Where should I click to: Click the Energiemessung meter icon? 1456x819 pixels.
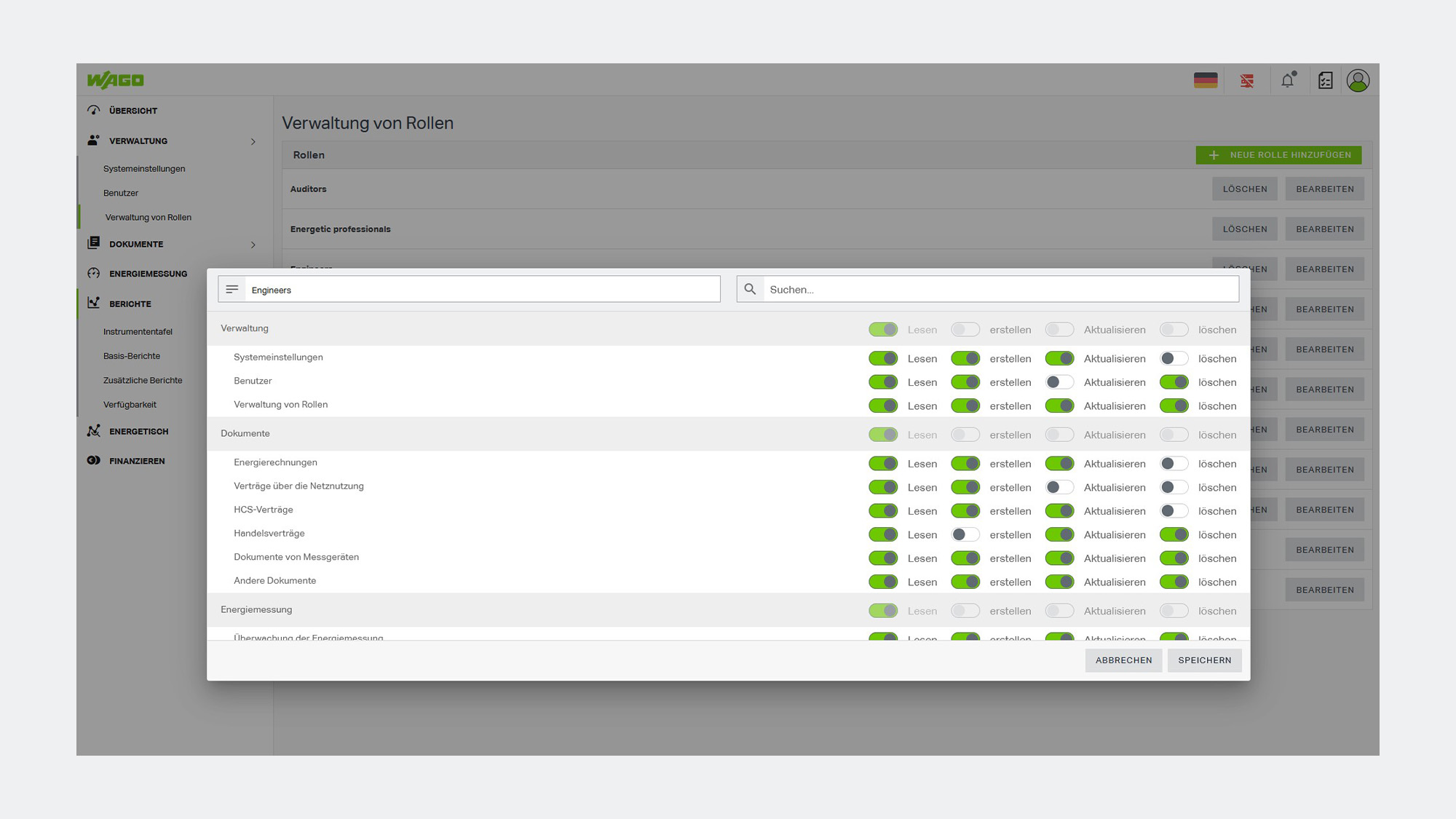[94, 274]
